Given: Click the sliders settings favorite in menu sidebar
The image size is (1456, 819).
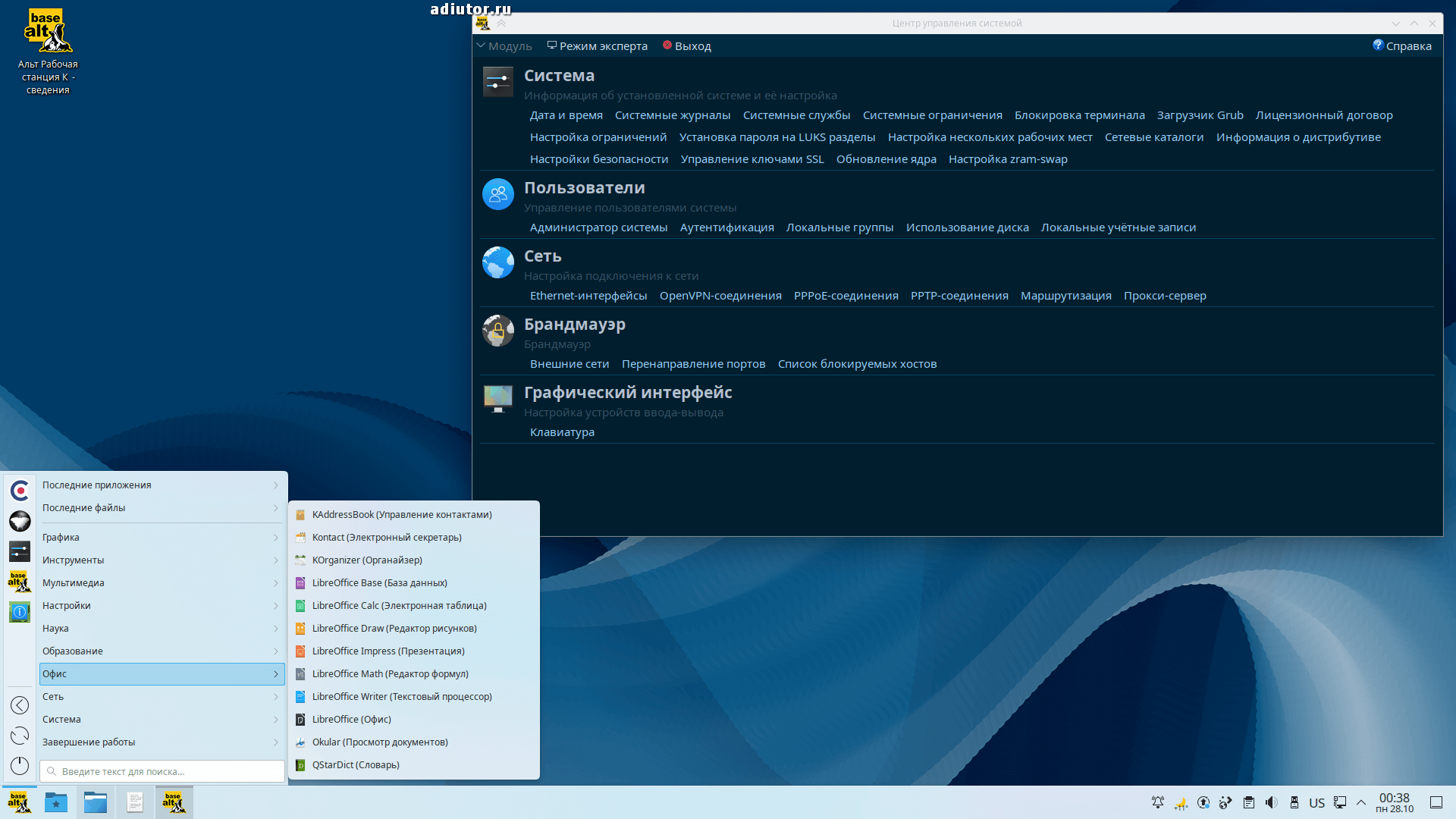Looking at the screenshot, I should point(20,551).
